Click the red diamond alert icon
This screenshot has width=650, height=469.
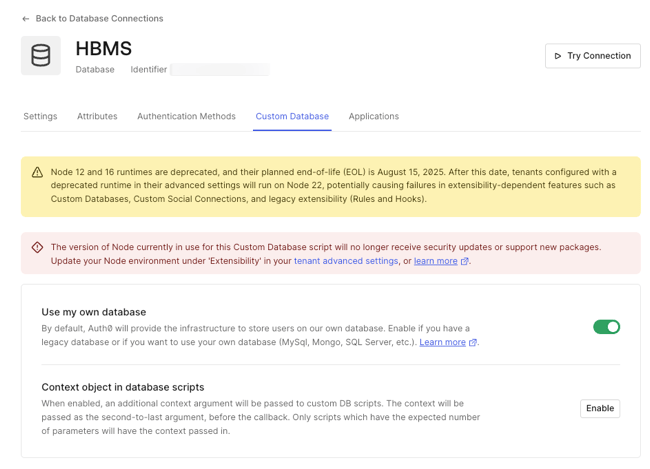pos(37,248)
